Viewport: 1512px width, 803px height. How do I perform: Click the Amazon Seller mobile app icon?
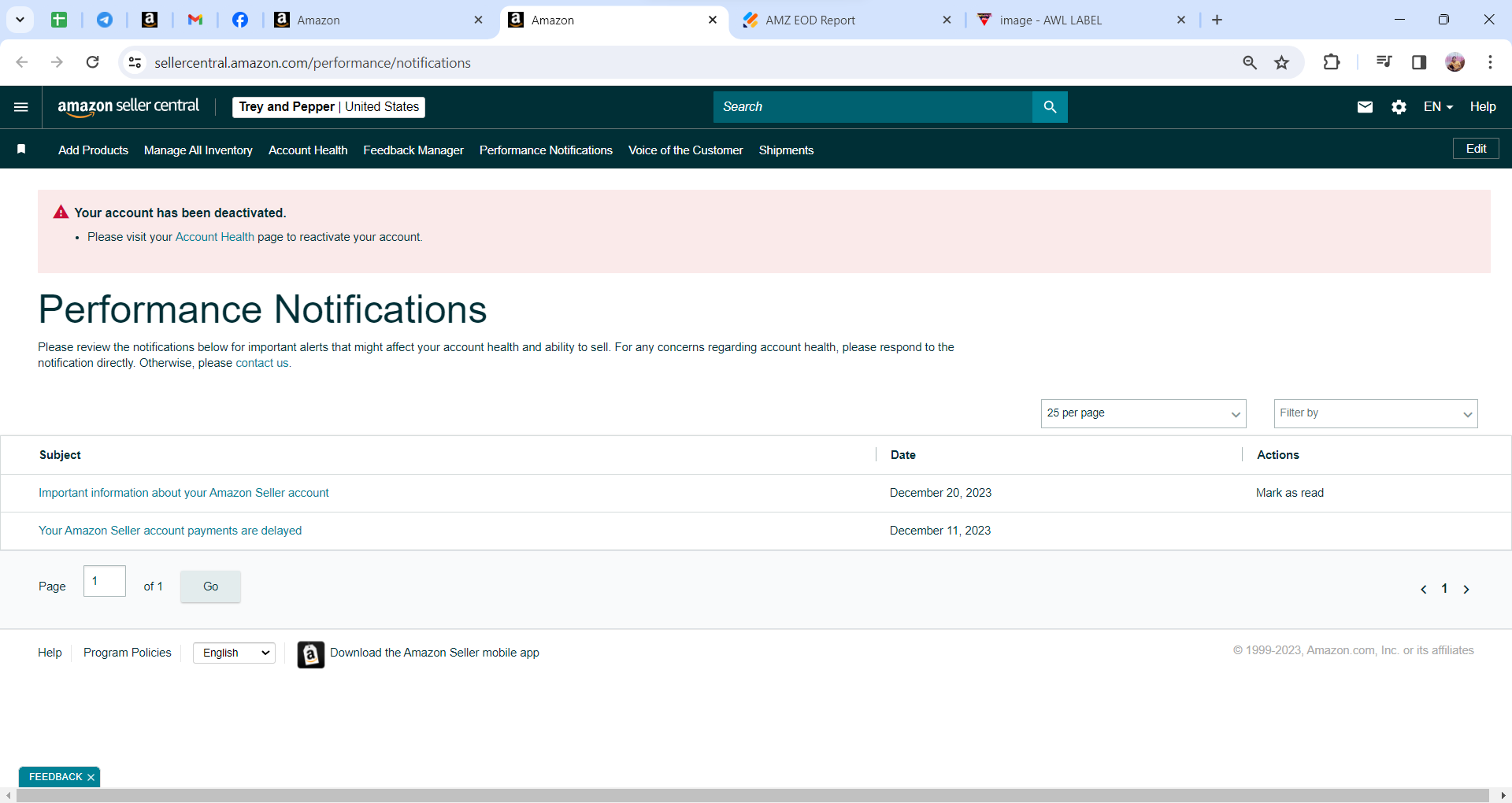click(311, 654)
